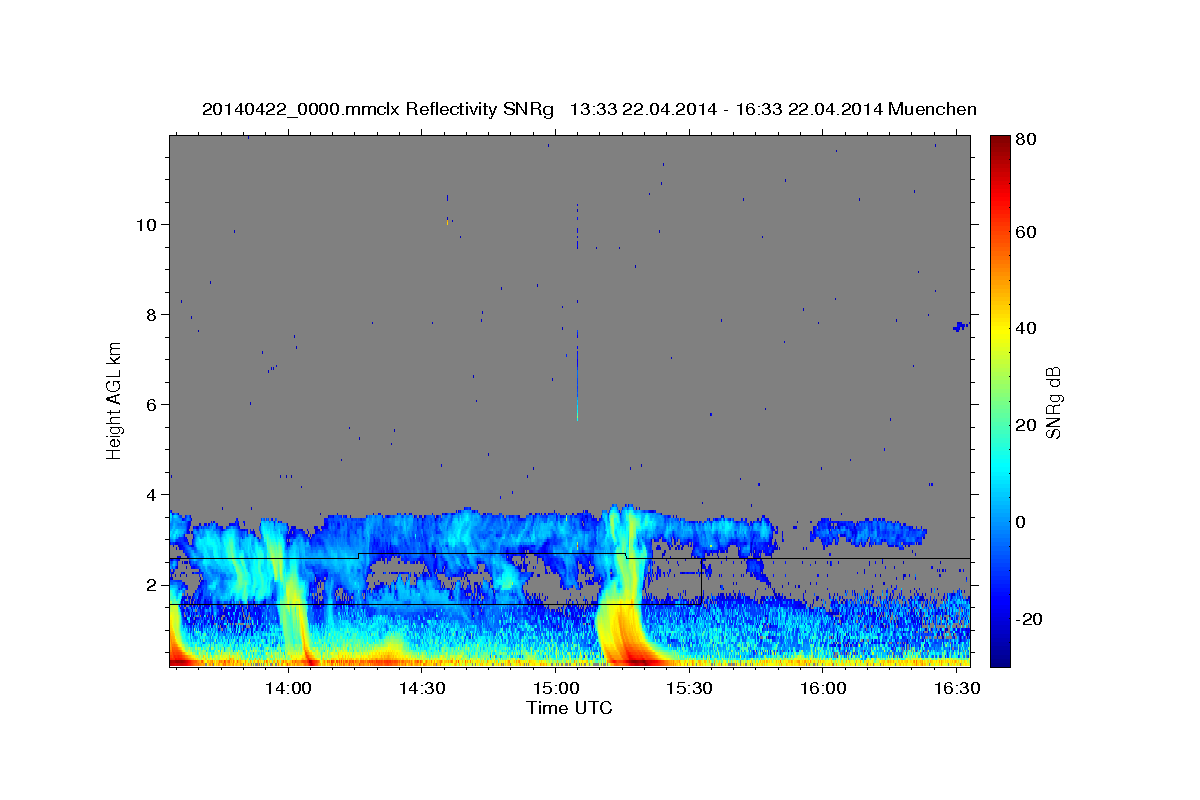
Task: Click the height tick label 8
Action: 149,314
